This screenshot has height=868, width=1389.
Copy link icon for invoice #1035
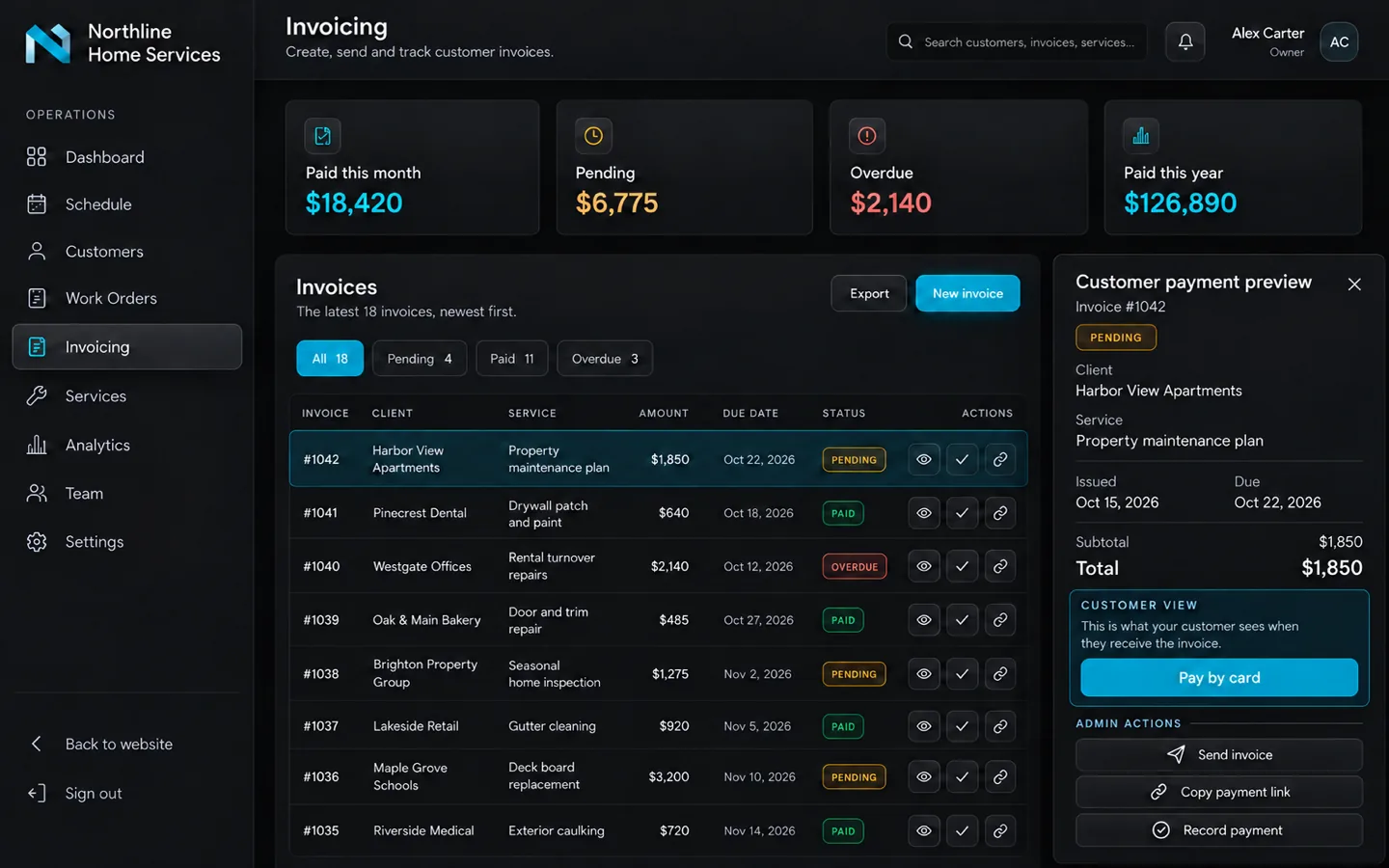[1000, 830]
